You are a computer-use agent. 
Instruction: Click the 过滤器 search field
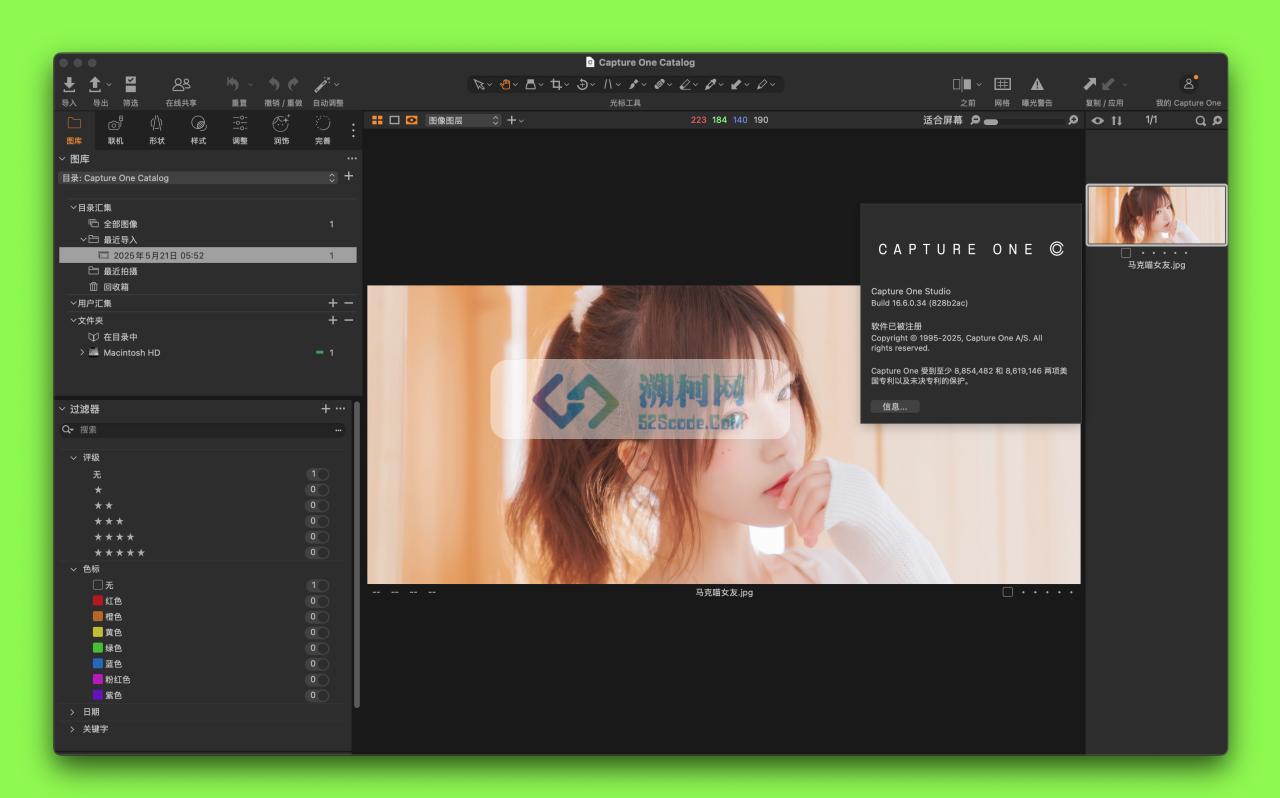pyautogui.click(x=203, y=429)
